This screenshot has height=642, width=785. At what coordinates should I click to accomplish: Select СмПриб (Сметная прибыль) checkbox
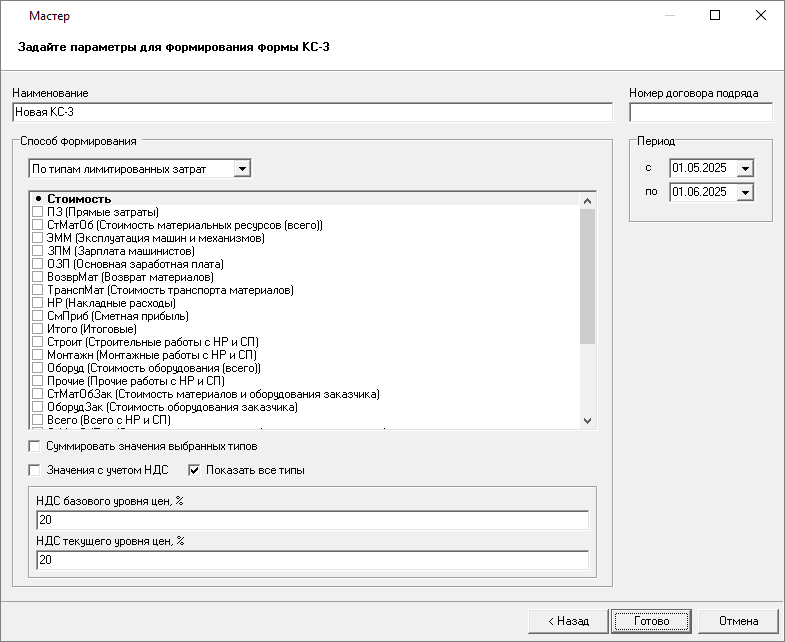tap(38, 316)
